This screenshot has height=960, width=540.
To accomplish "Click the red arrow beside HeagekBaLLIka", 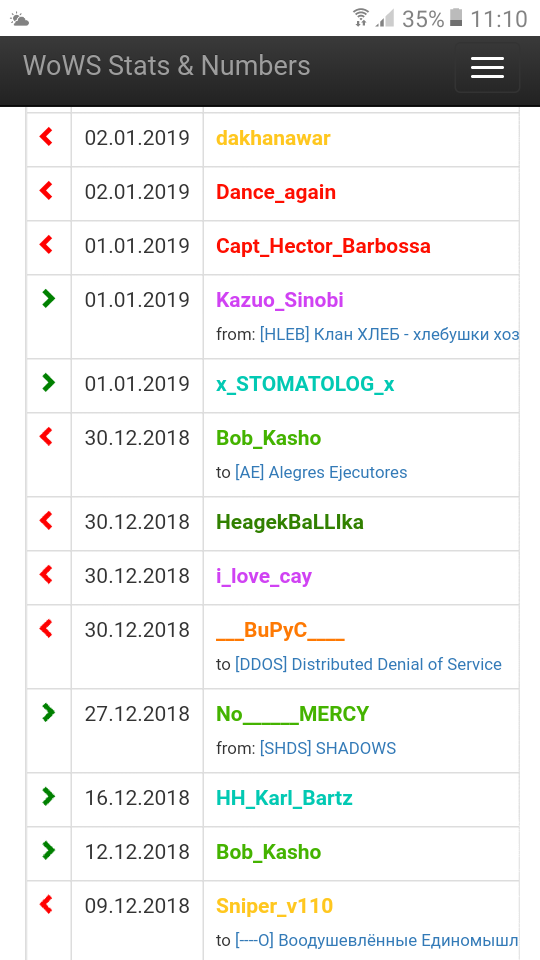I will 47,520.
